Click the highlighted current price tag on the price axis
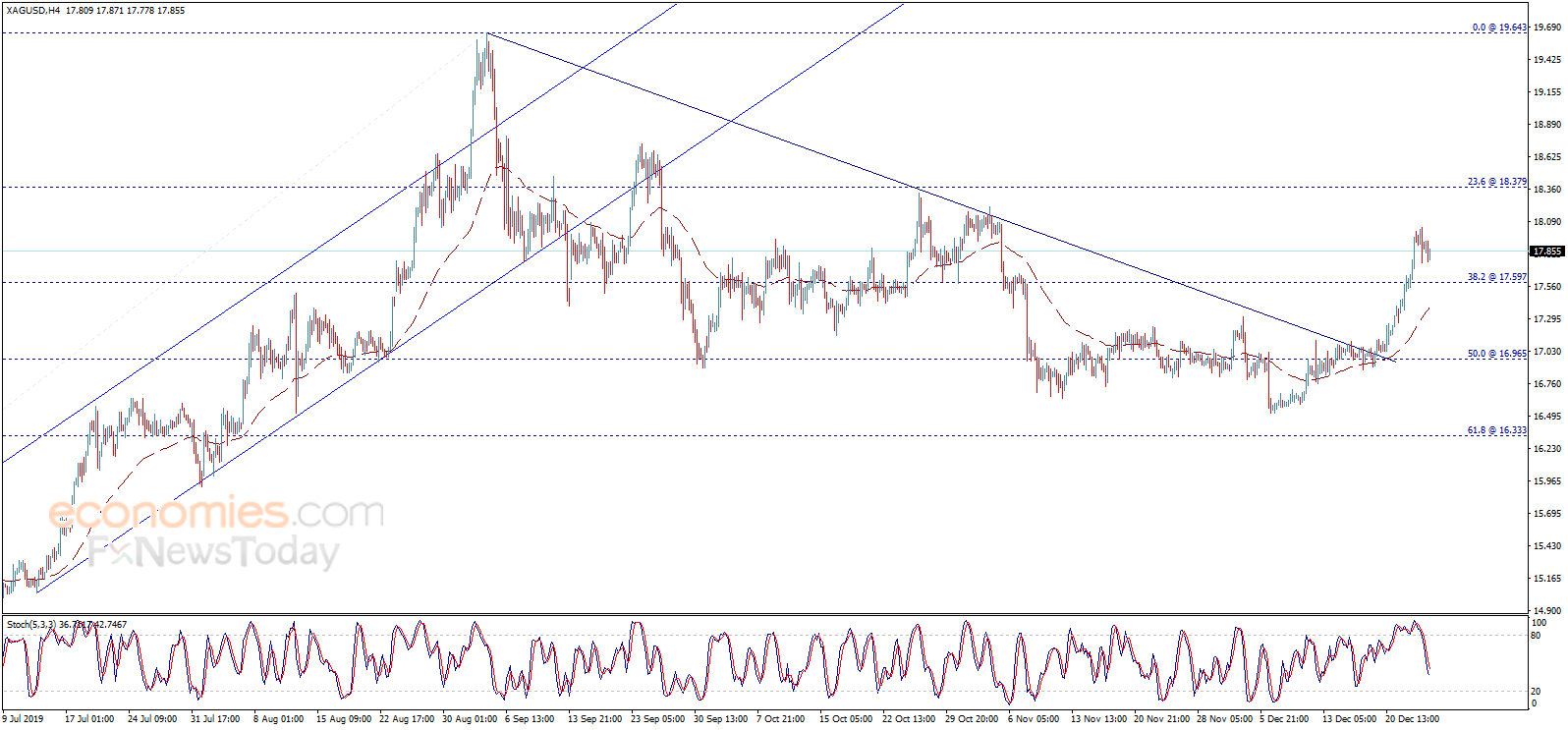1568x730 pixels. [x=1547, y=252]
